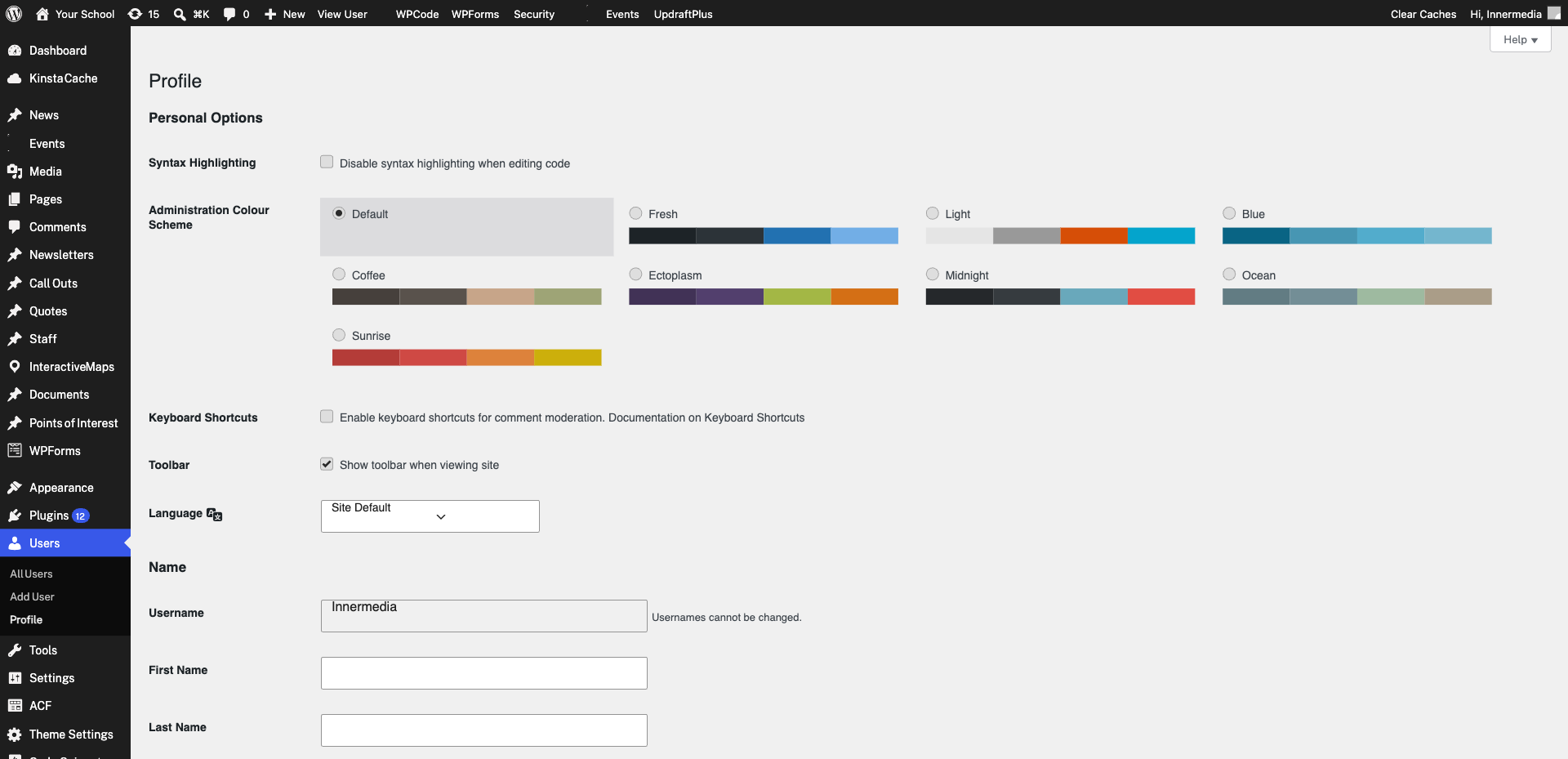Click the Ocean scheme colour palette
Image resolution: width=1568 pixels, height=759 pixels.
click(x=1357, y=297)
